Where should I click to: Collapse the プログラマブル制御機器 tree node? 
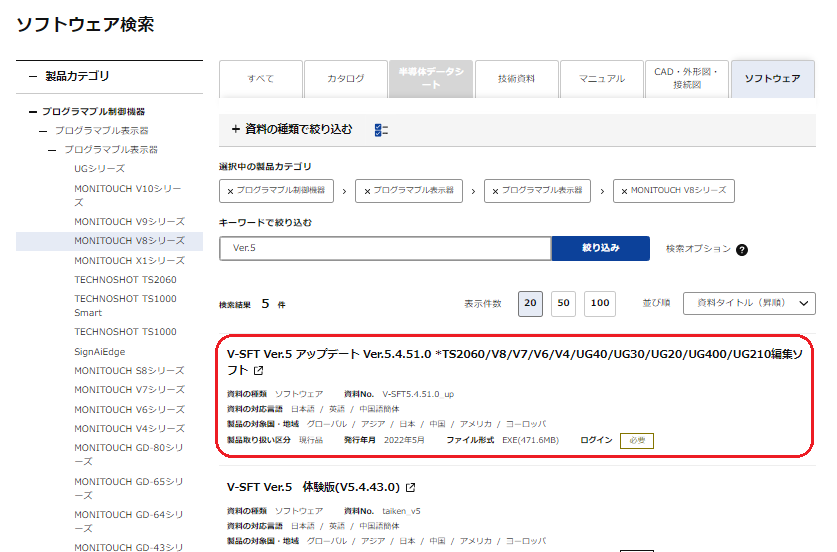pyautogui.click(x=33, y=112)
